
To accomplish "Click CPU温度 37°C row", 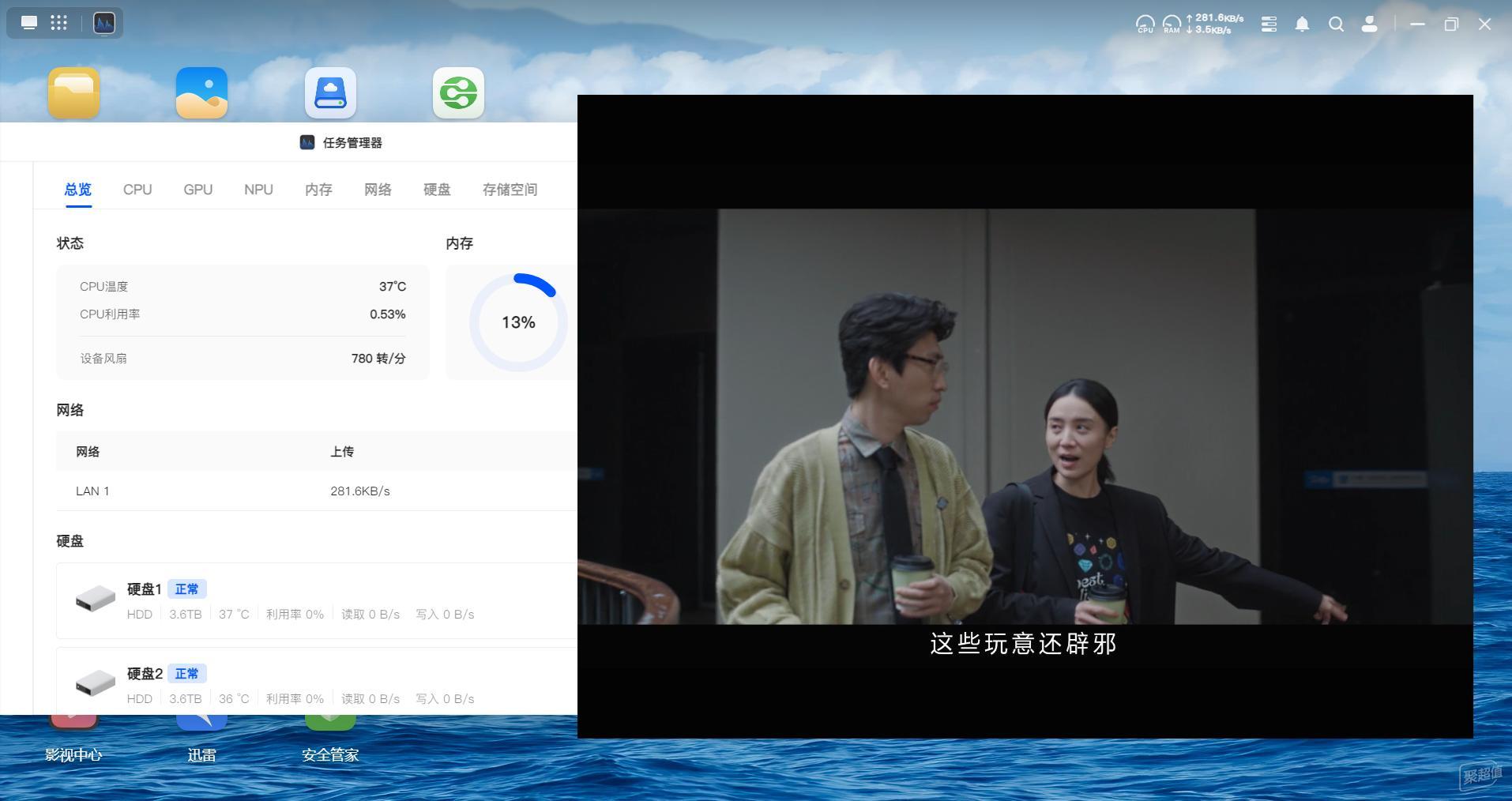I will coord(243,287).
